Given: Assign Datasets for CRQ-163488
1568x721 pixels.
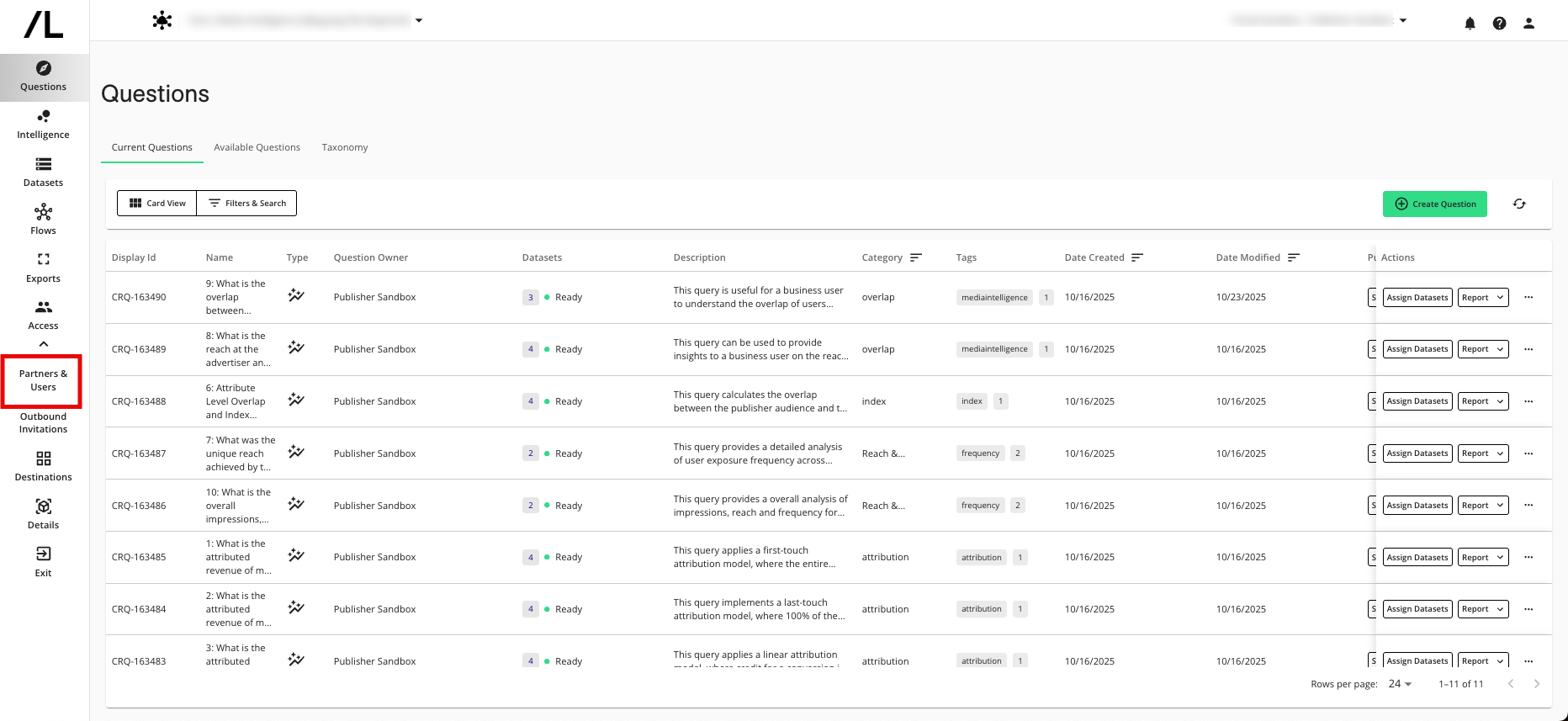Looking at the screenshot, I should [x=1417, y=401].
